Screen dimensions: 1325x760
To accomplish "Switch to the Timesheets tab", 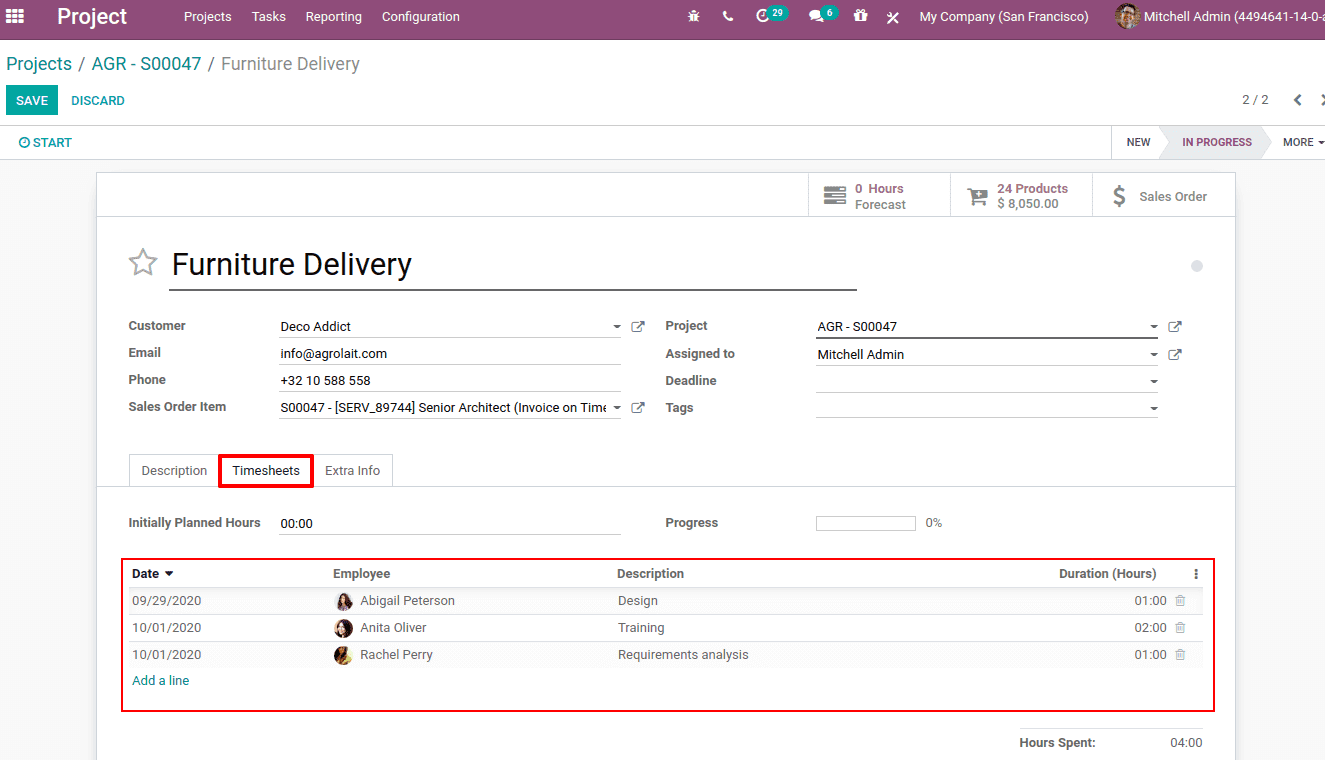I will coord(266,470).
